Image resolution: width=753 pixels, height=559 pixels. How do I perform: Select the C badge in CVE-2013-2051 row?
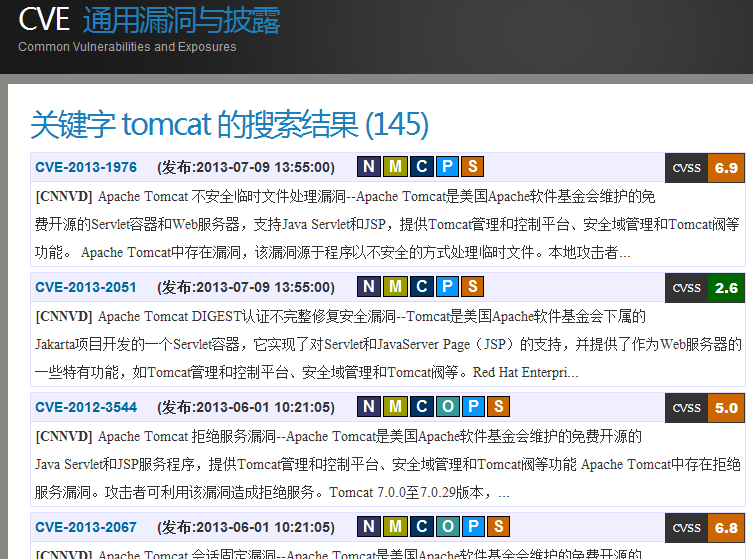click(x=422, y=287)
